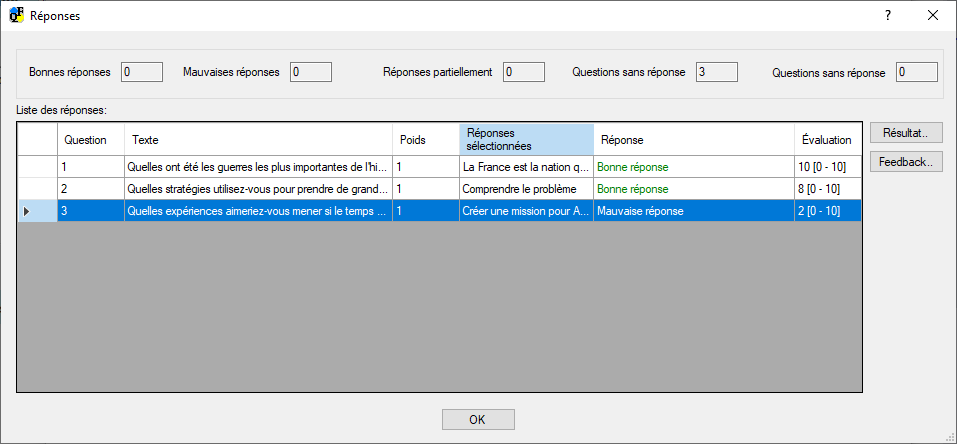The height and width of the screenshot is (444, 957).
Task: Select the "Comprendre le problème" answer cell
Action: 526,189
